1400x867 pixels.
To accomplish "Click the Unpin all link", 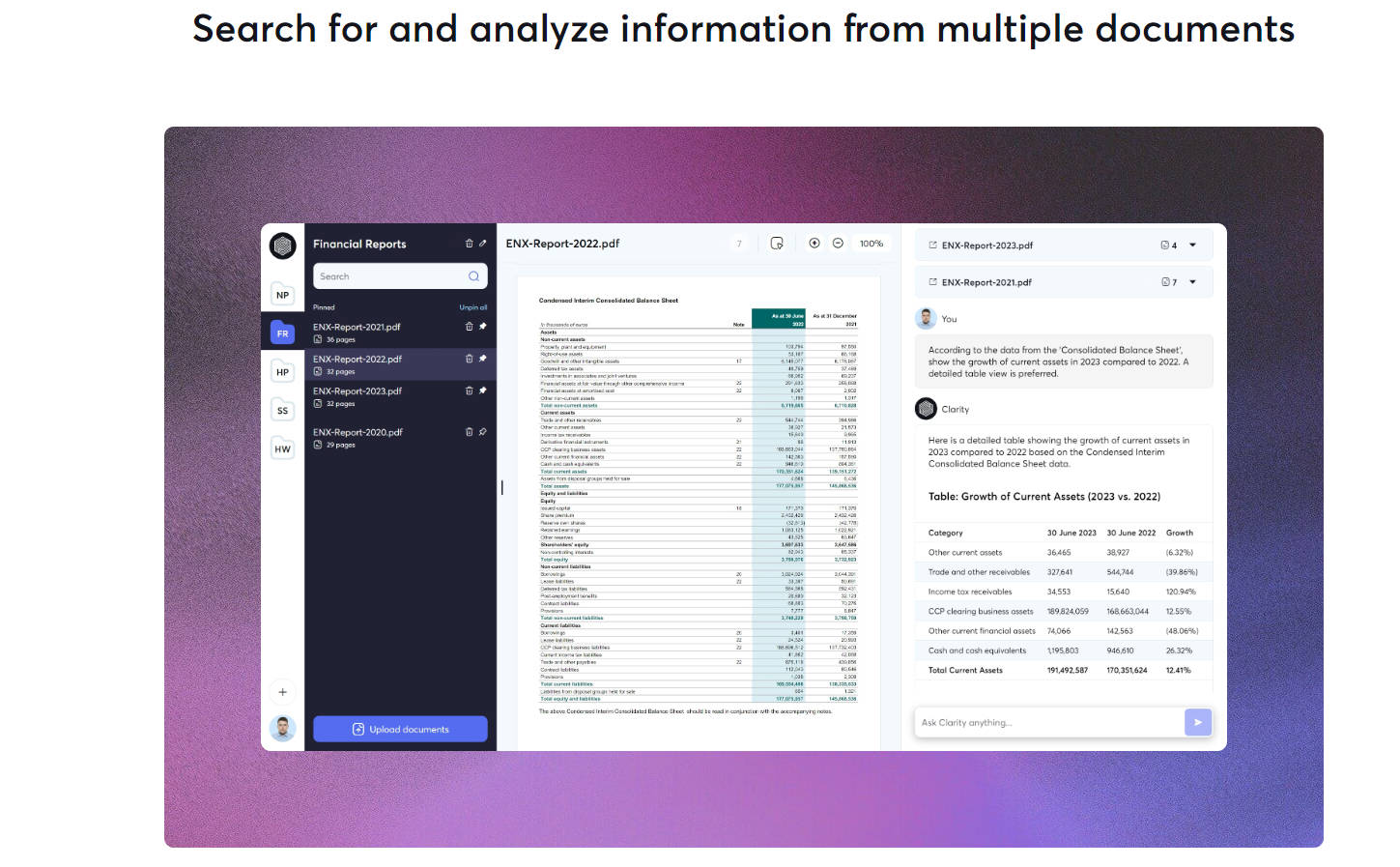I will [472, 307].
